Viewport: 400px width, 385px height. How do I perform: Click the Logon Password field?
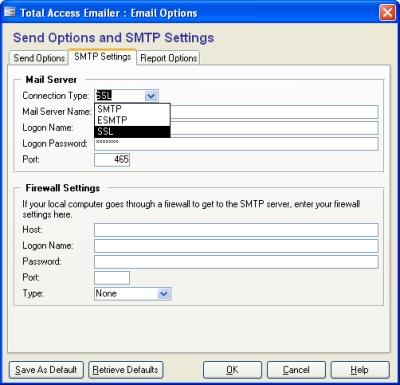[236, 144]
